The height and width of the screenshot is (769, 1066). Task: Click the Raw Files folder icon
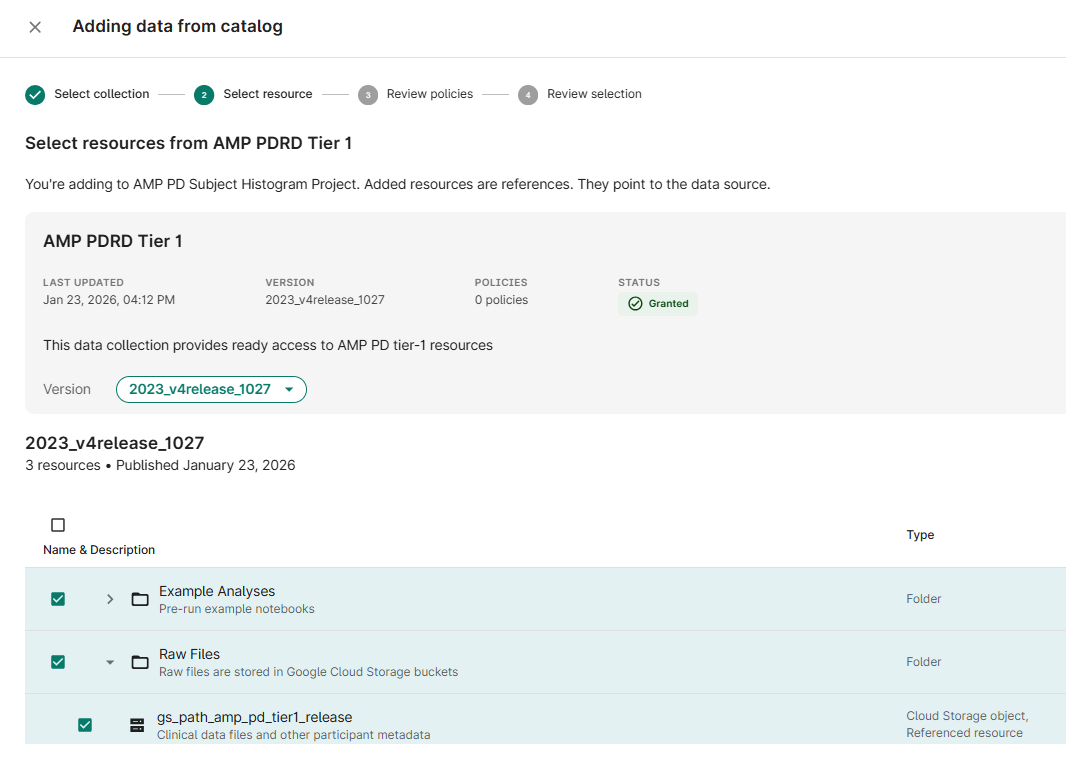coord(140,662)
